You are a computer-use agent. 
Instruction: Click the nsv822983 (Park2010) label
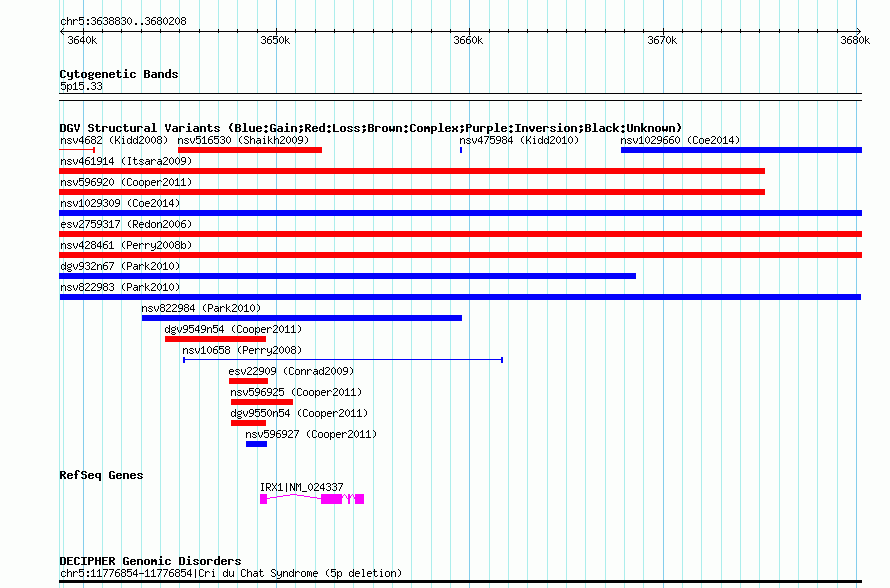pos(120,287)
